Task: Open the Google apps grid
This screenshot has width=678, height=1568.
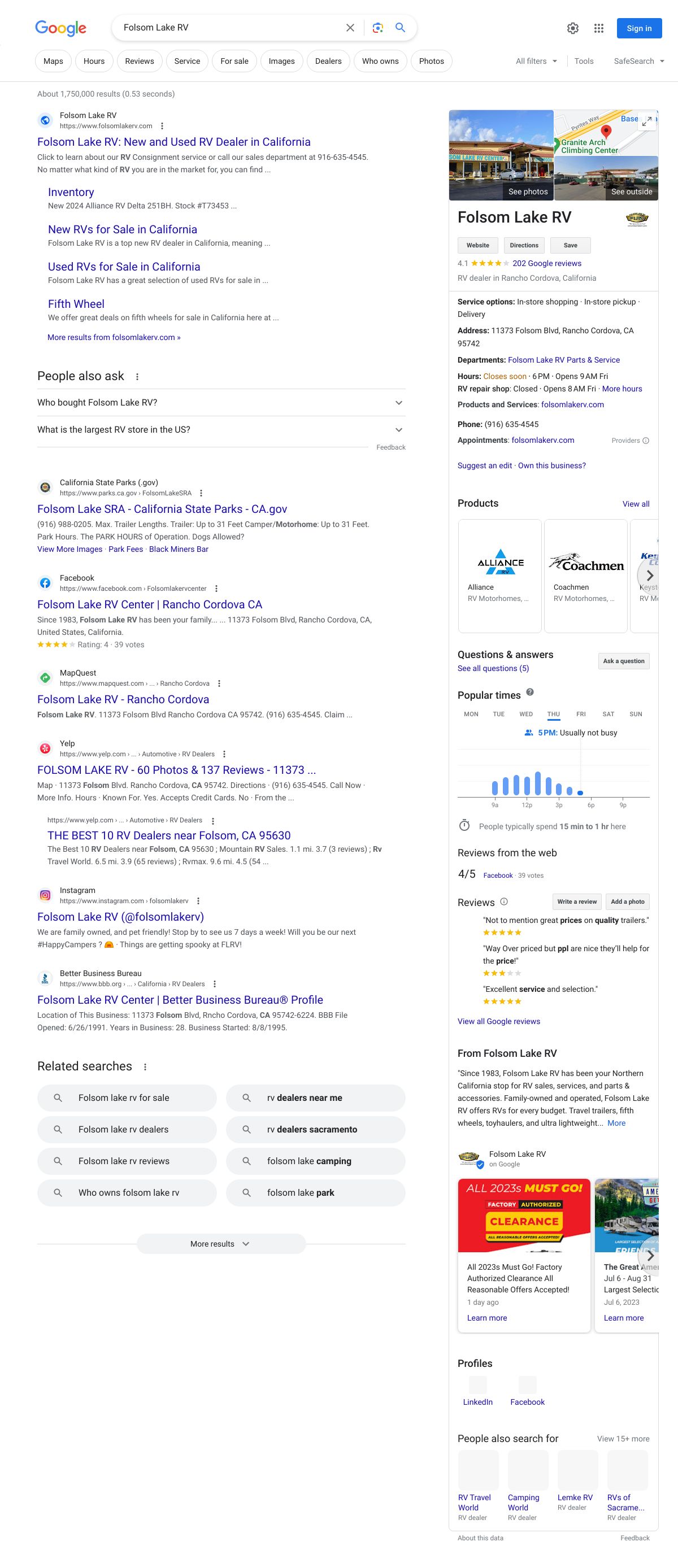Action: pos(598,29)
